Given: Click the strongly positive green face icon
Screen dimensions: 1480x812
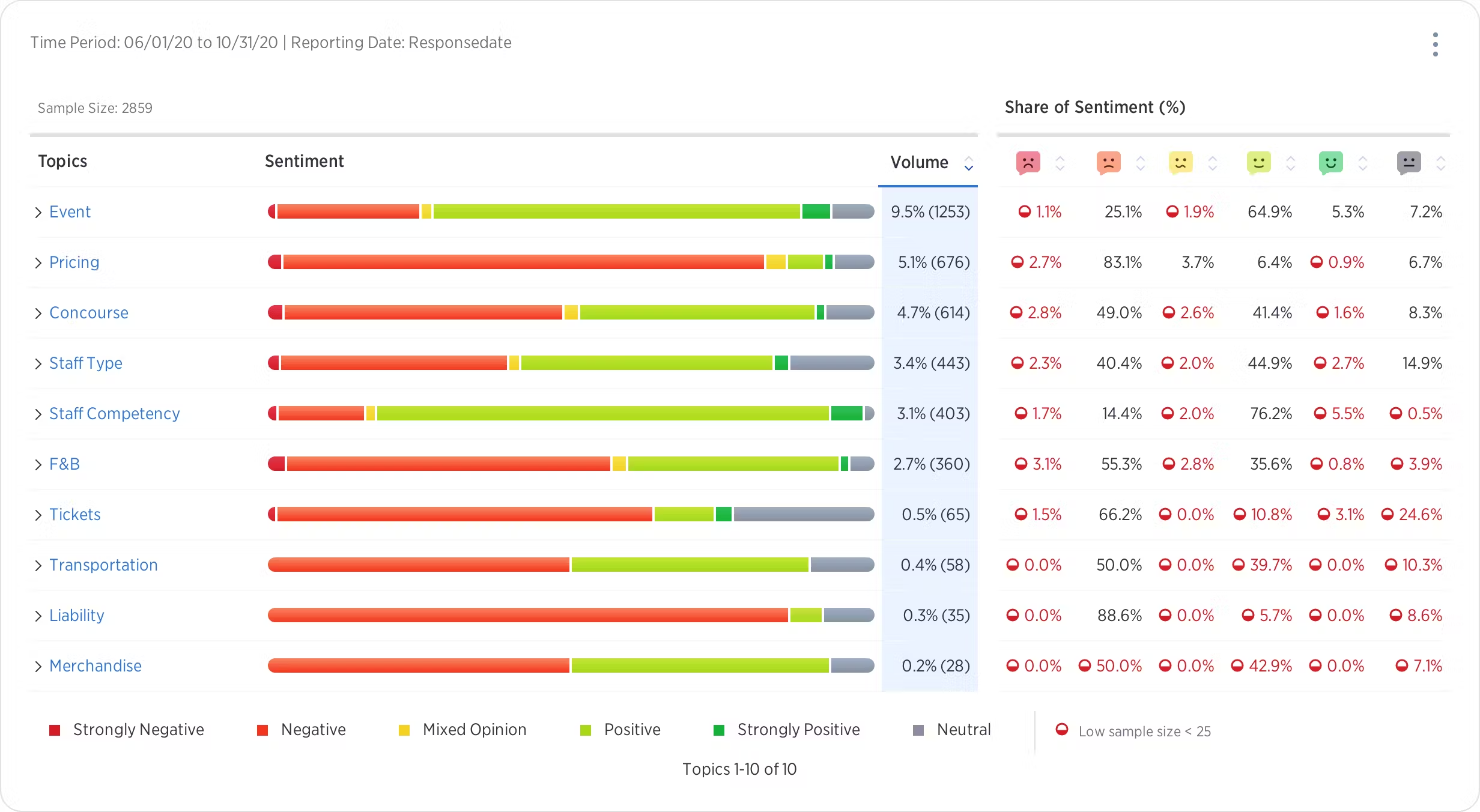Looking at the screenshot, I should pyautogui.click(x=1330, y=162).
